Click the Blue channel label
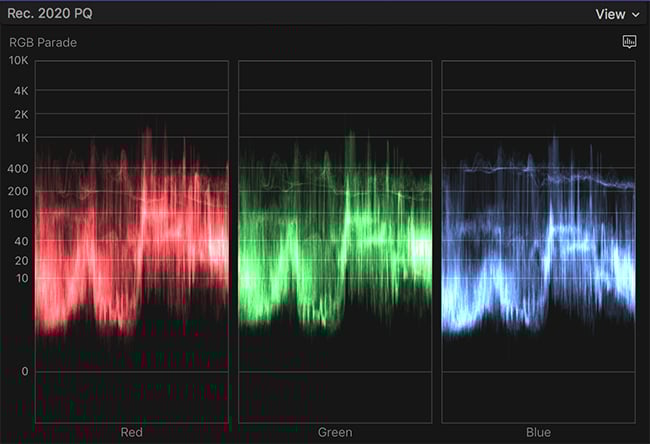Screen dimensions: 650x444 538,432
